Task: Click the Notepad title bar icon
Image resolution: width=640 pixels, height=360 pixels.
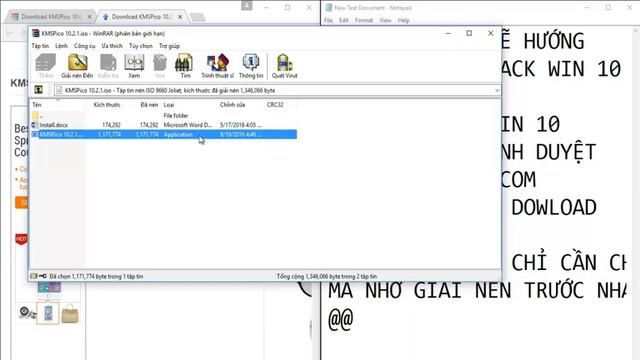Action: point(329,8)
